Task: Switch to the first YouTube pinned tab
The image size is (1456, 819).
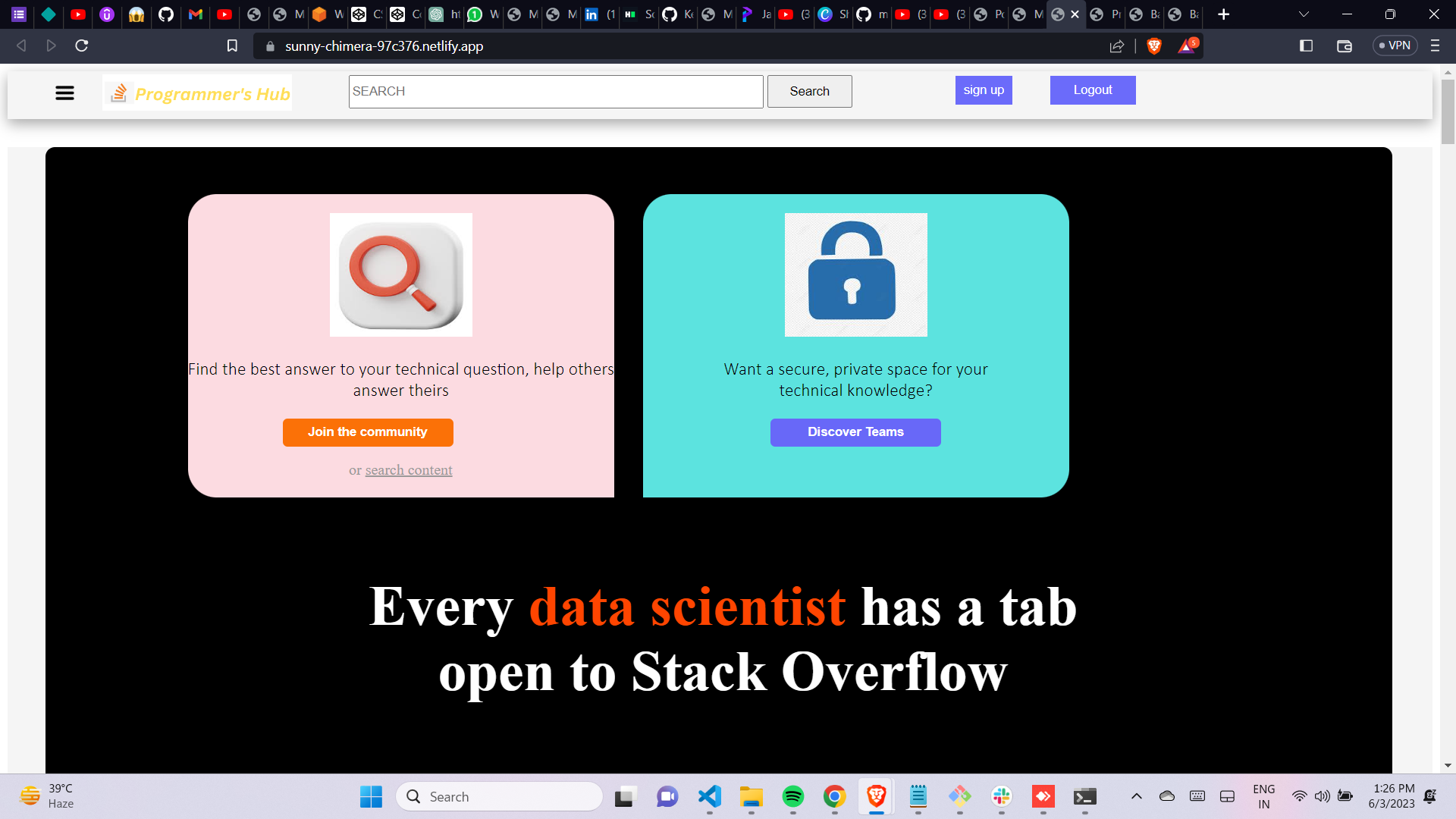Action: click(x=78, y=14)
